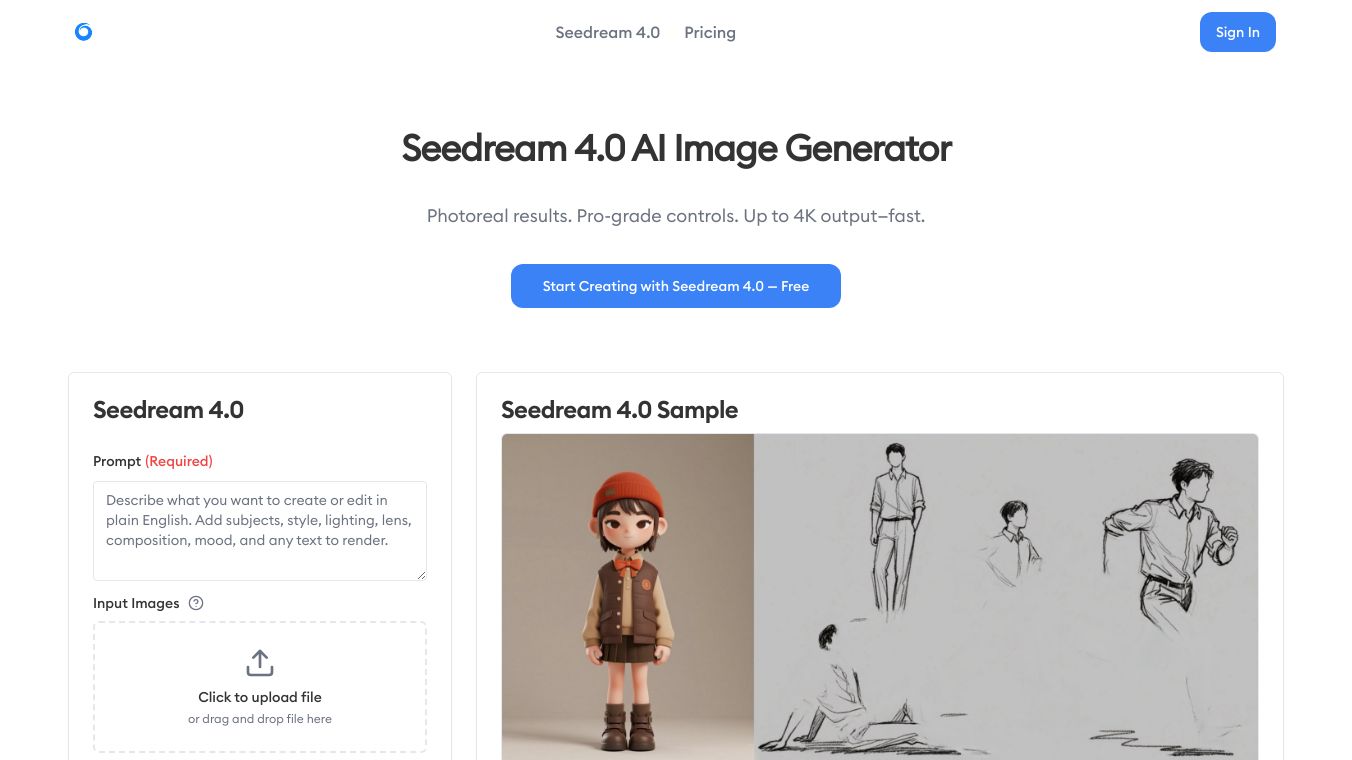Grab the prompt textarea resize handle
The height and width of the screenshot is (760, 1352).
pyautogui.click(x=421, y=575)
